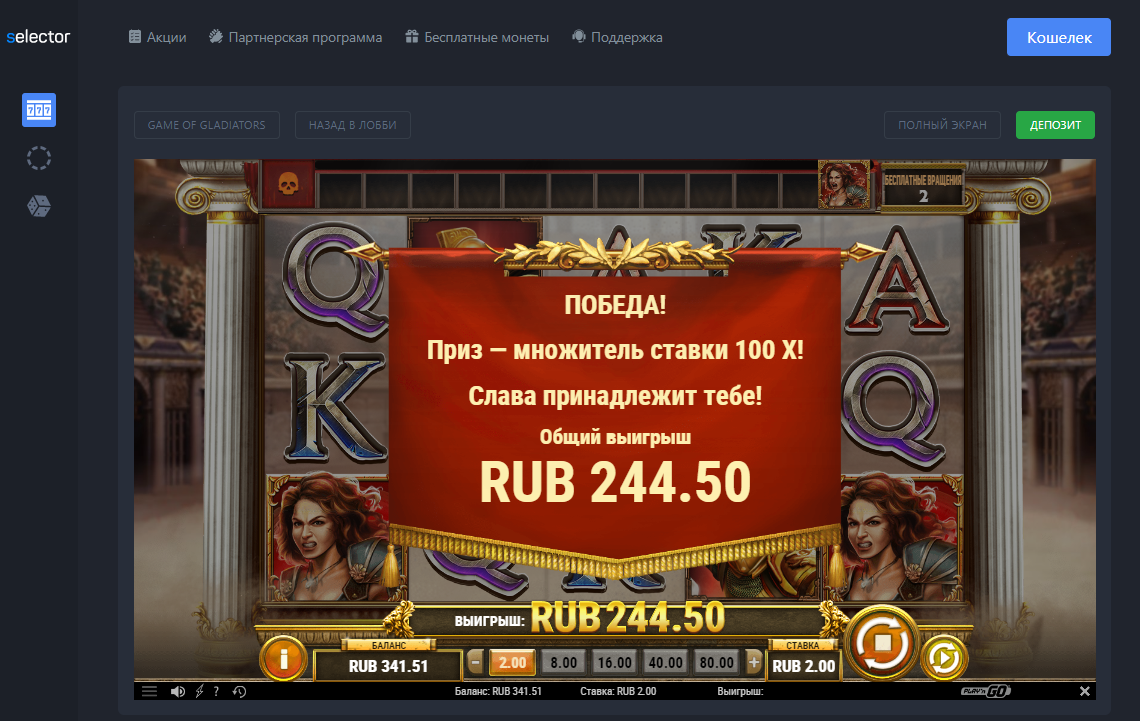This screenshot has height=721, width=1140.
Task: Toggle the fast play lightning icon
Action: 199,691
